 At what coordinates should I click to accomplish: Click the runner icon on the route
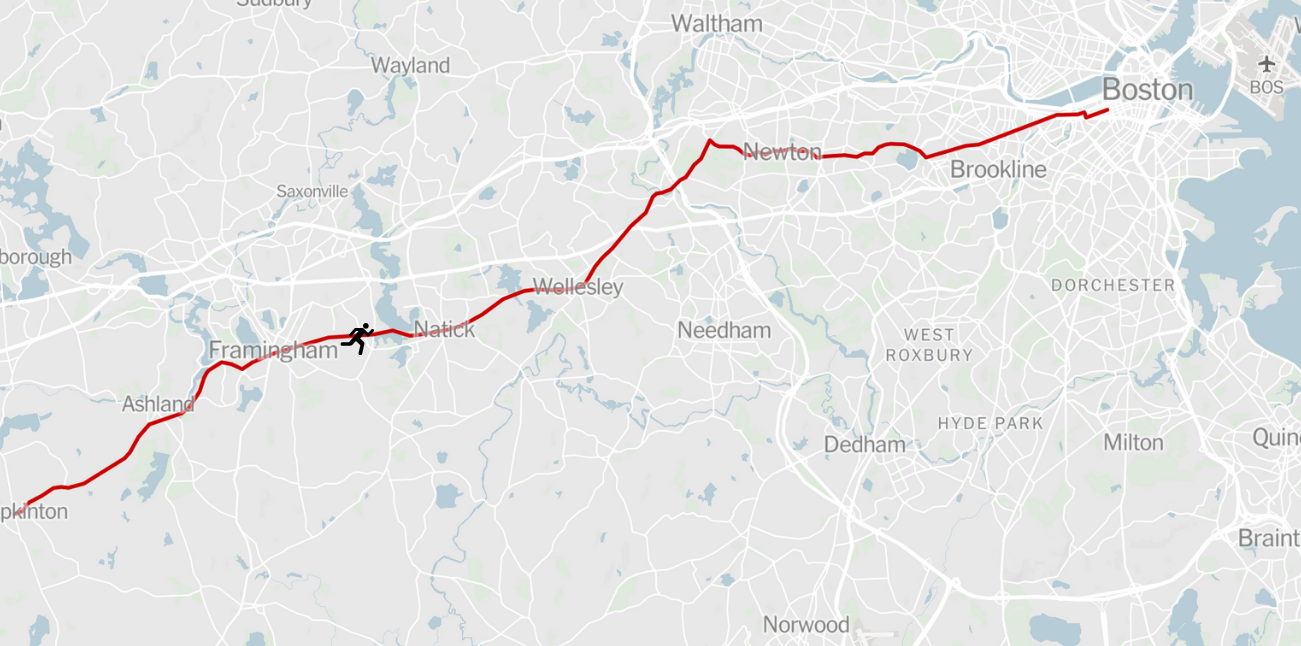coord(357,338)
